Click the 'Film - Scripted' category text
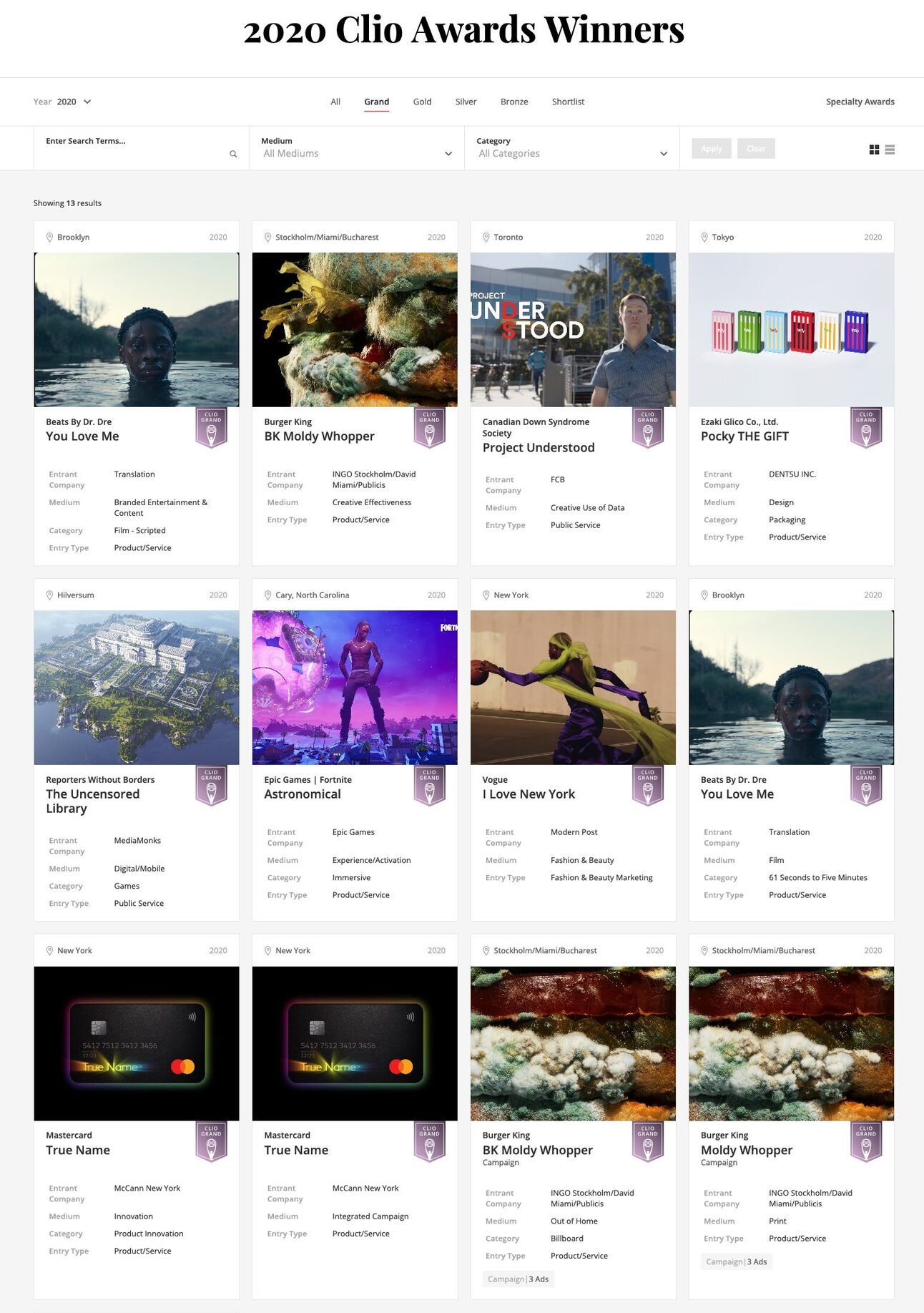The image size is (924, 1313). 139,531
